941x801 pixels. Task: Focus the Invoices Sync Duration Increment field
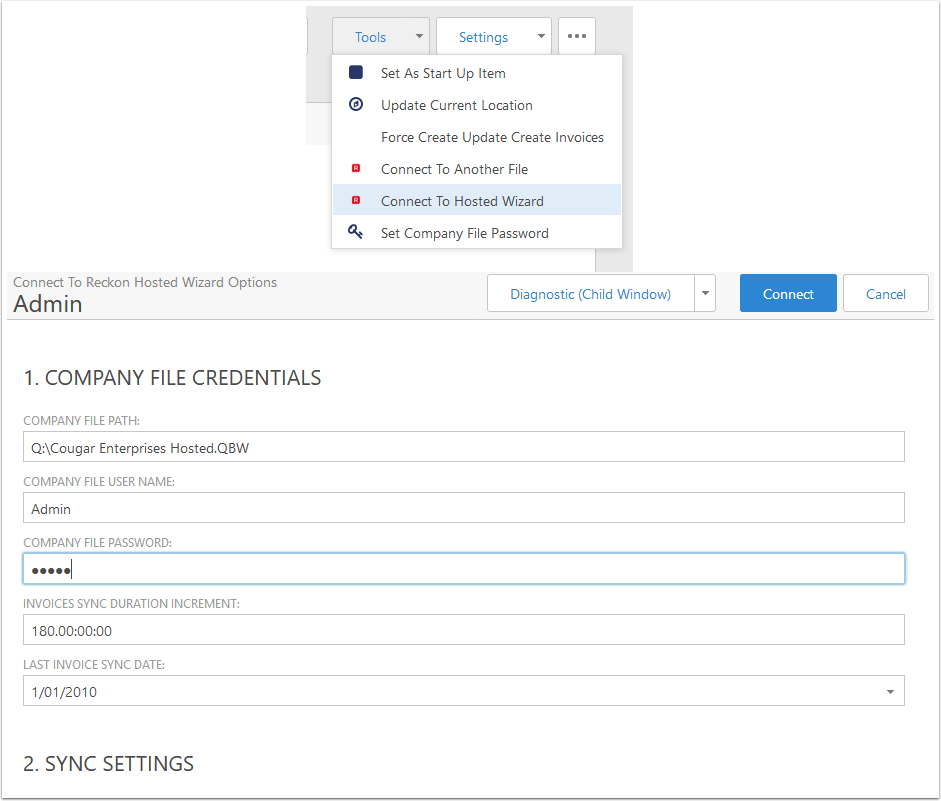pyautogui.click(x=464, y=630)
